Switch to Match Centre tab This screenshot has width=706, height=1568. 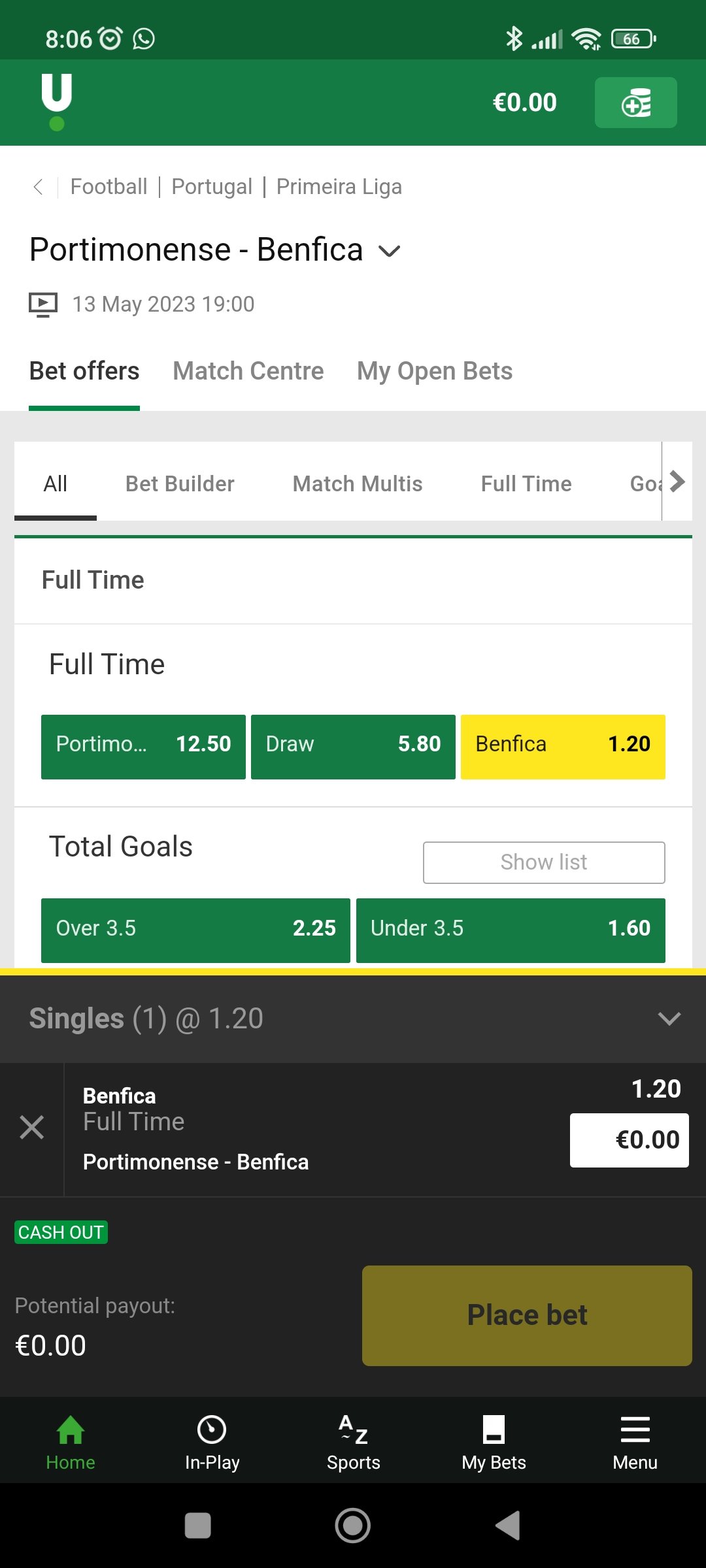click(x=248, y=371)
